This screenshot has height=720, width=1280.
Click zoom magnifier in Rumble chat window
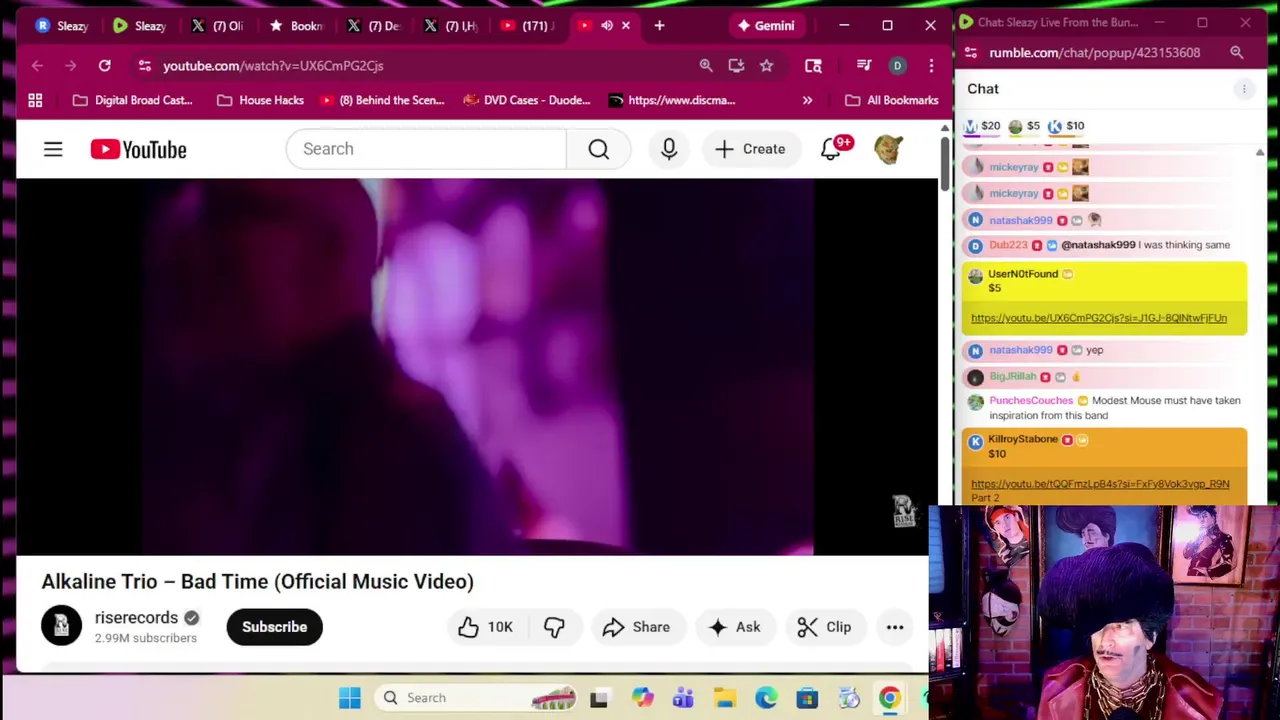[1237, 52]
